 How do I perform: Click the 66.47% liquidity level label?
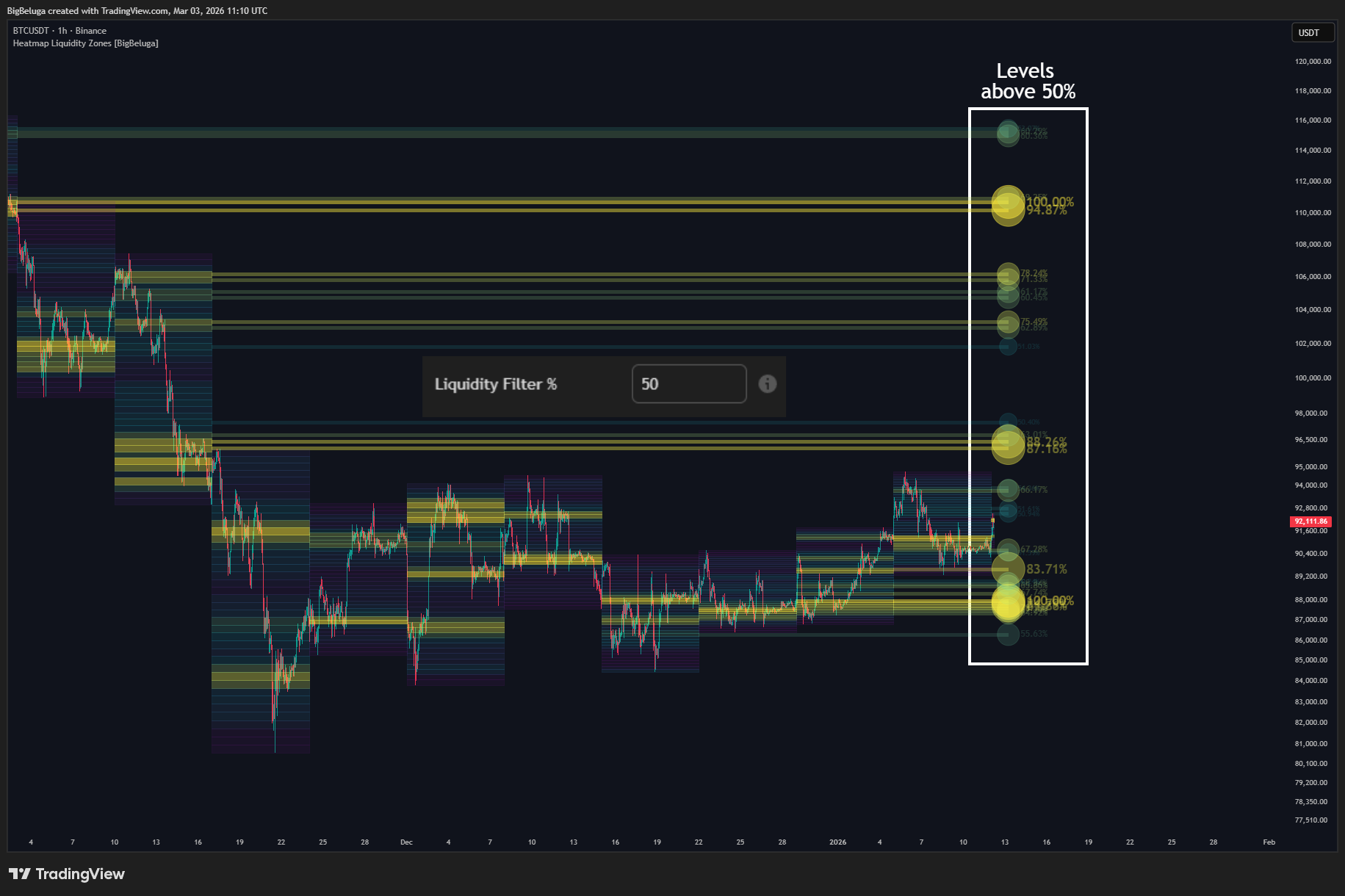pos(1034,489)
